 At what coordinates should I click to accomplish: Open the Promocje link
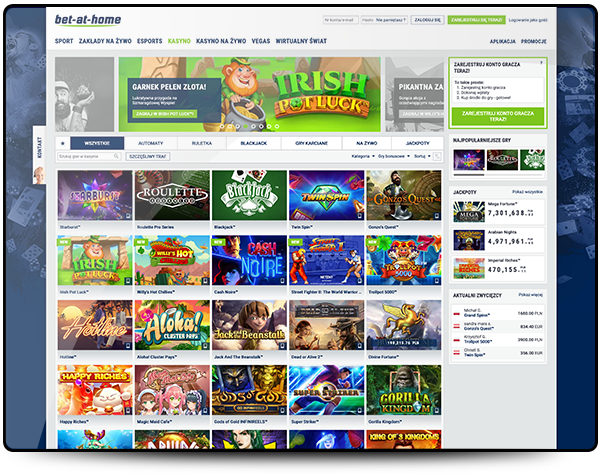click(x=533, y=41)
